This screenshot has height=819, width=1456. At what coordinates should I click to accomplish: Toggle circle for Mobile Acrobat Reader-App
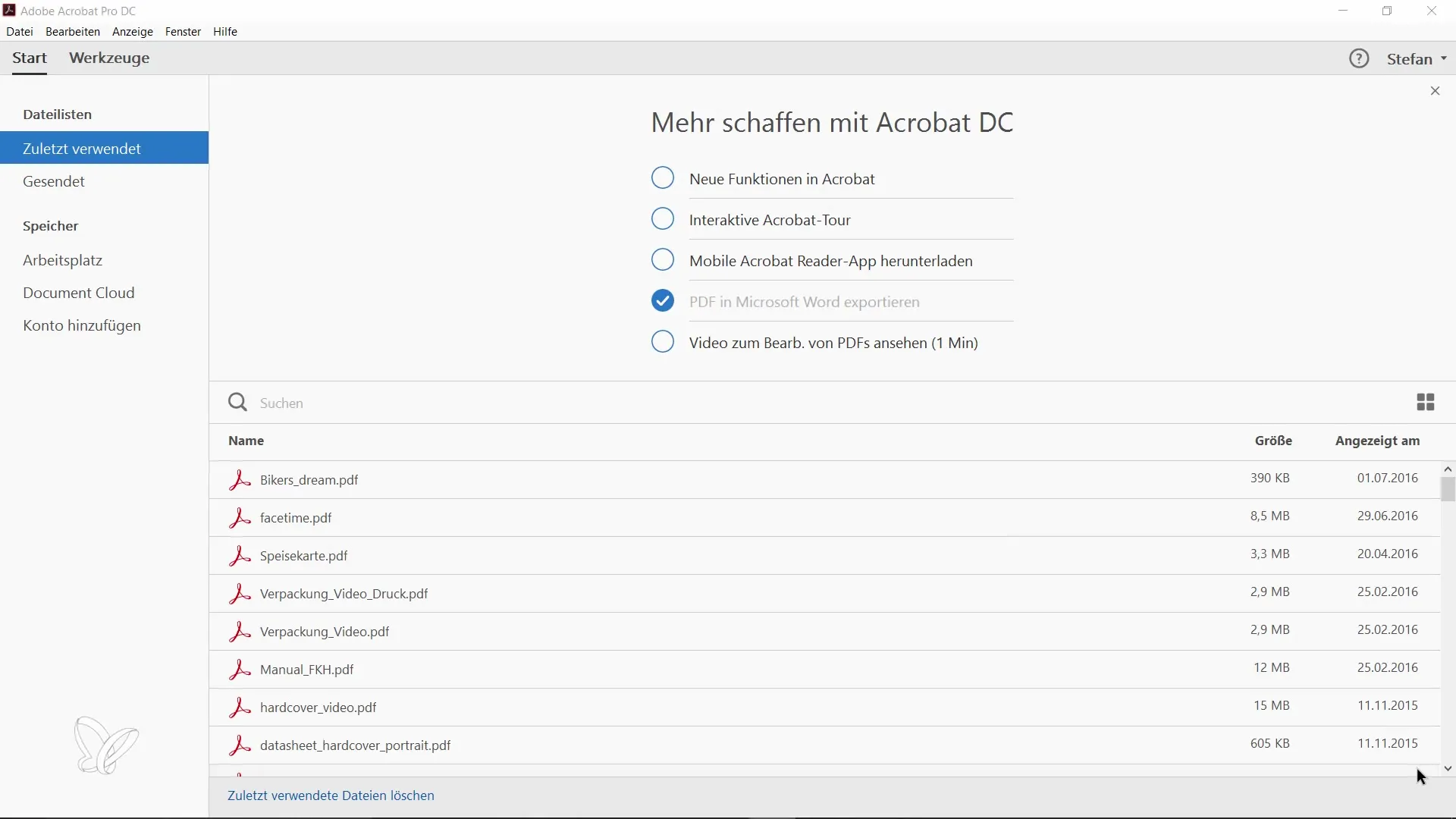click(663, 260)
